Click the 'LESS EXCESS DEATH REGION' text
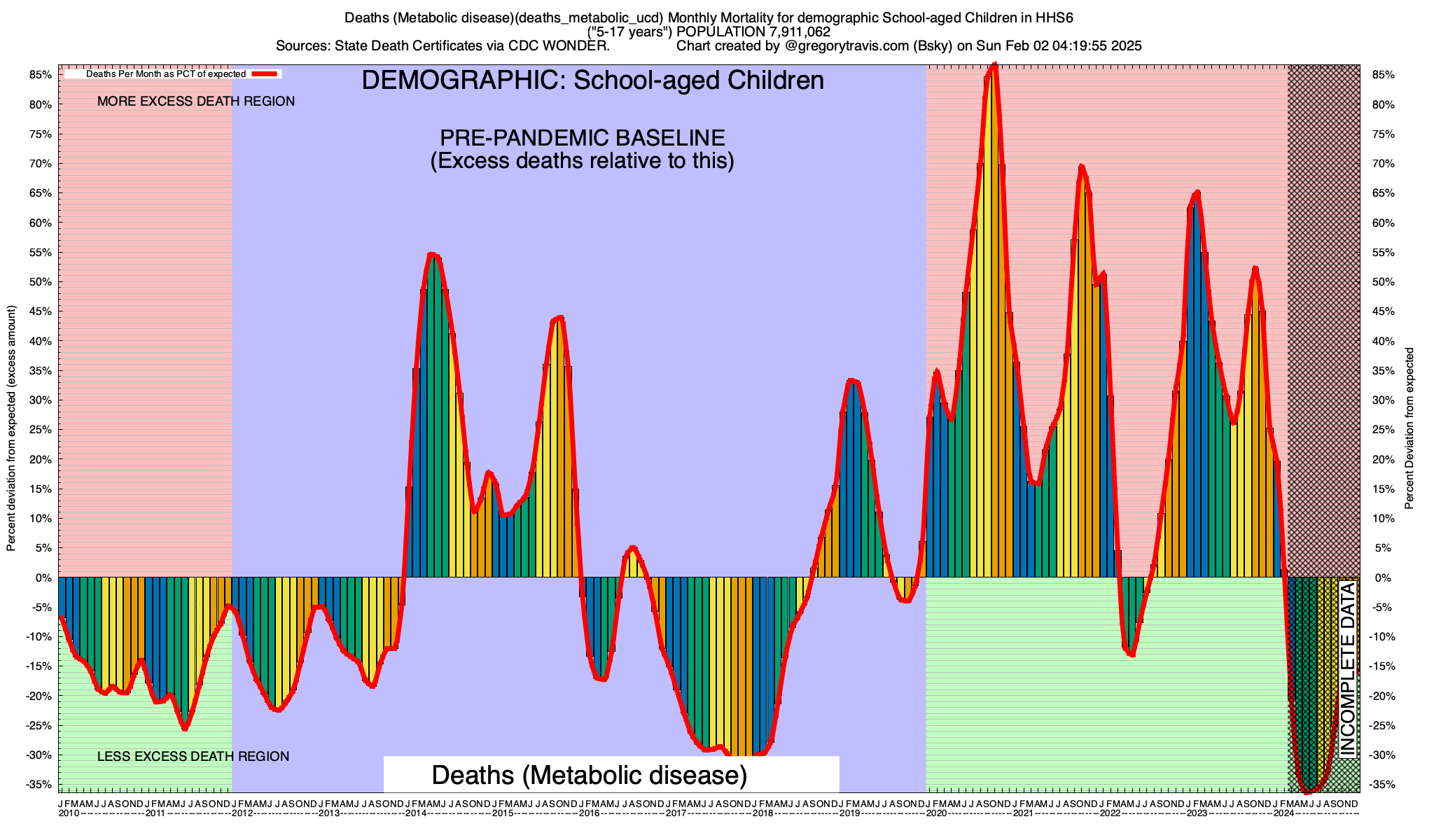This screenshot has width=1434, height=840. tap(193, 756)
